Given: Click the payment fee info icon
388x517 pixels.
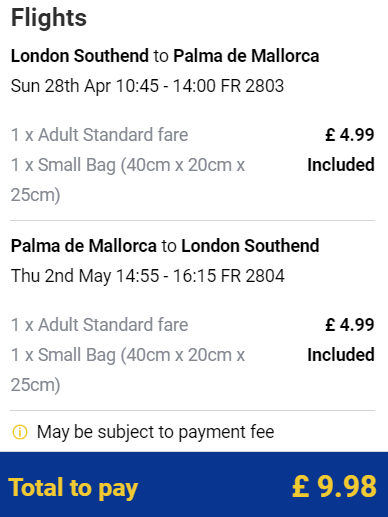Looking at the screenshot, I should pos(20,432).
